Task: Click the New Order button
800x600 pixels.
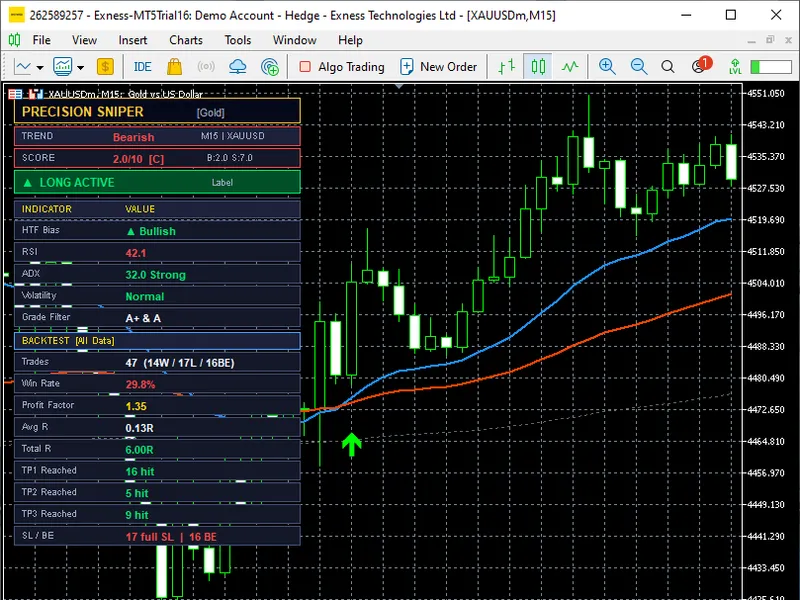Action: pyautogui.click(x=439, y=67)
